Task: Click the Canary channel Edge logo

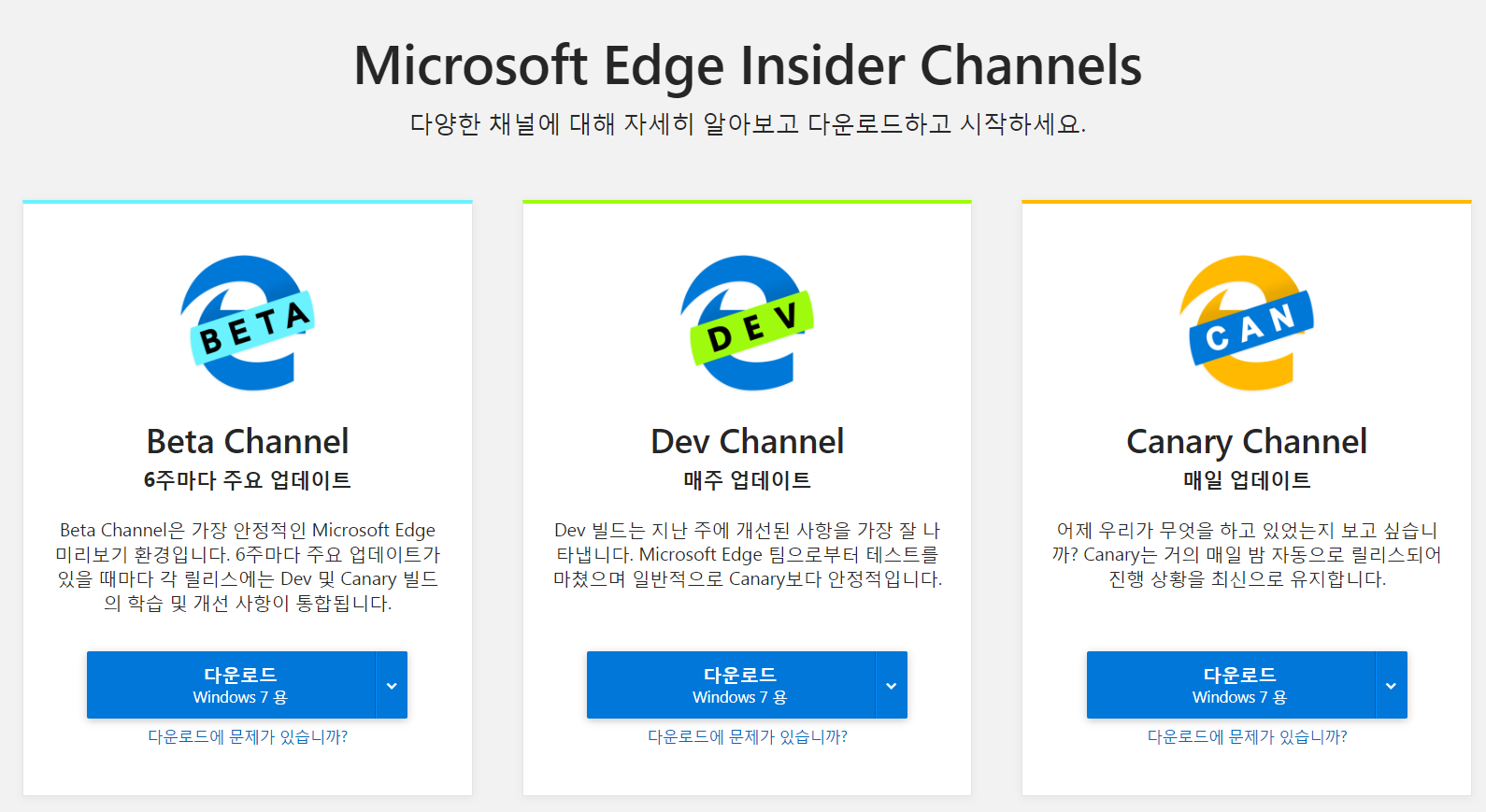Action: [x=1247, y=323]
